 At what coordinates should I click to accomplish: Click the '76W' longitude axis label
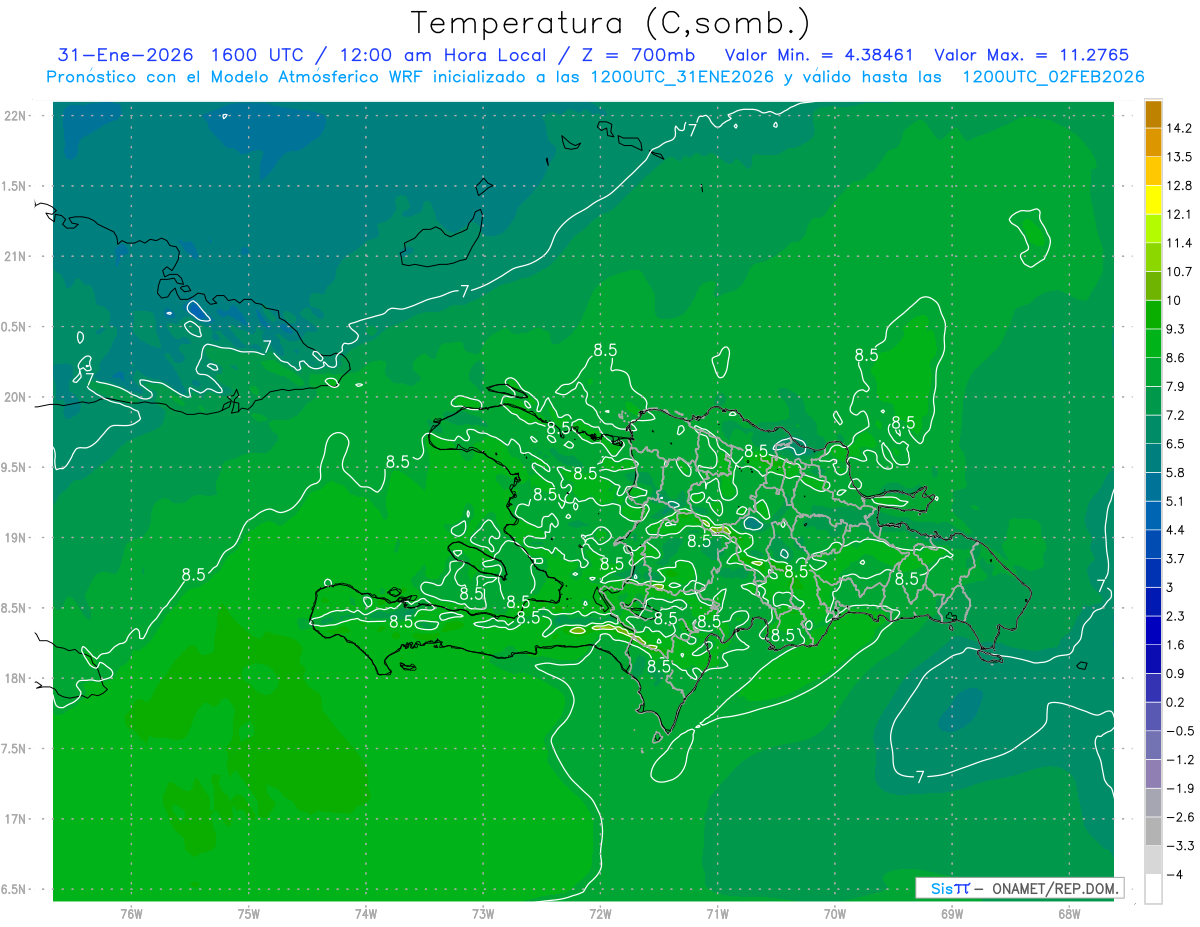pyautogui.click(x=131, y=914)
